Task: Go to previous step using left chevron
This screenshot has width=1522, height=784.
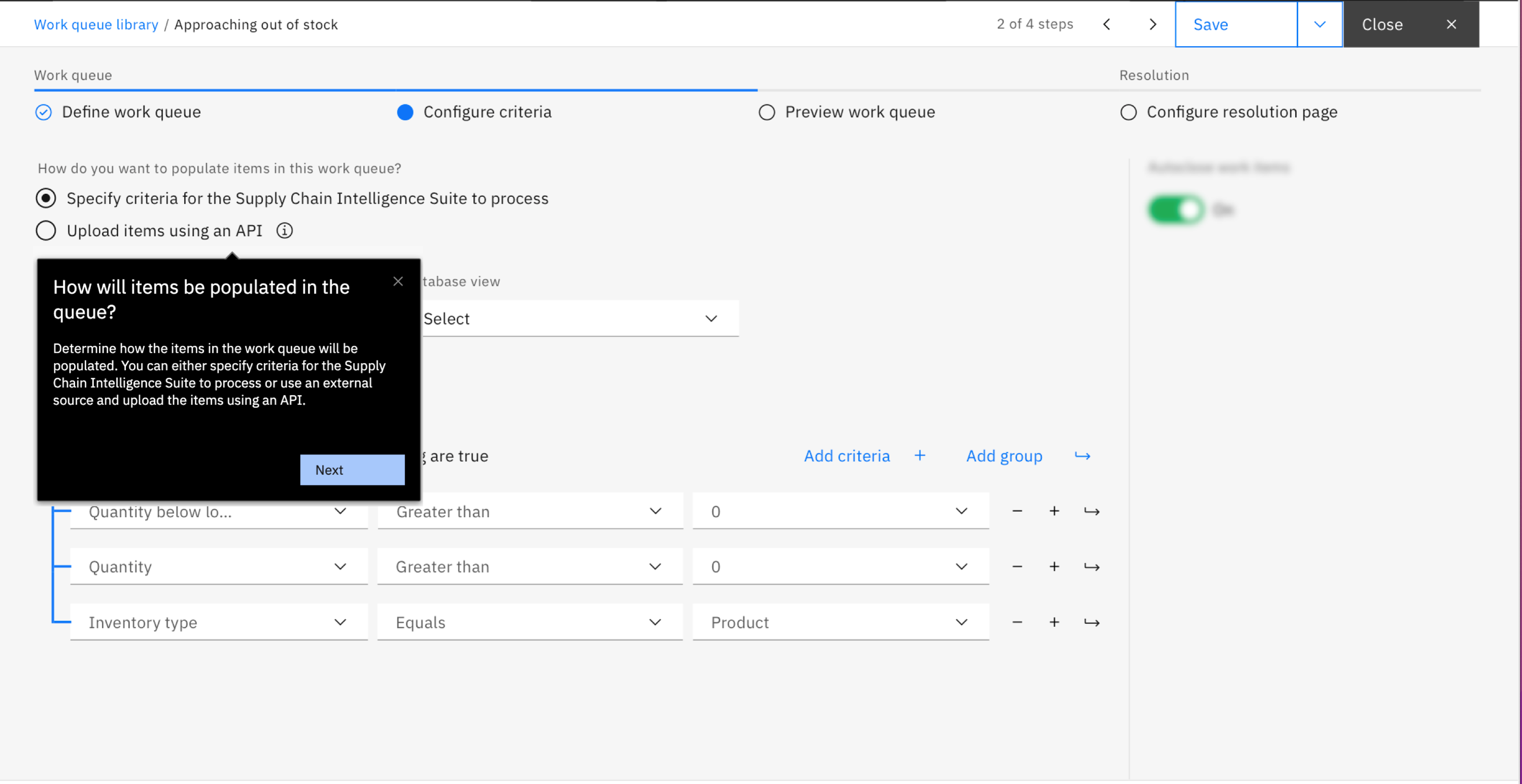Action: (x=1106, y=24)
